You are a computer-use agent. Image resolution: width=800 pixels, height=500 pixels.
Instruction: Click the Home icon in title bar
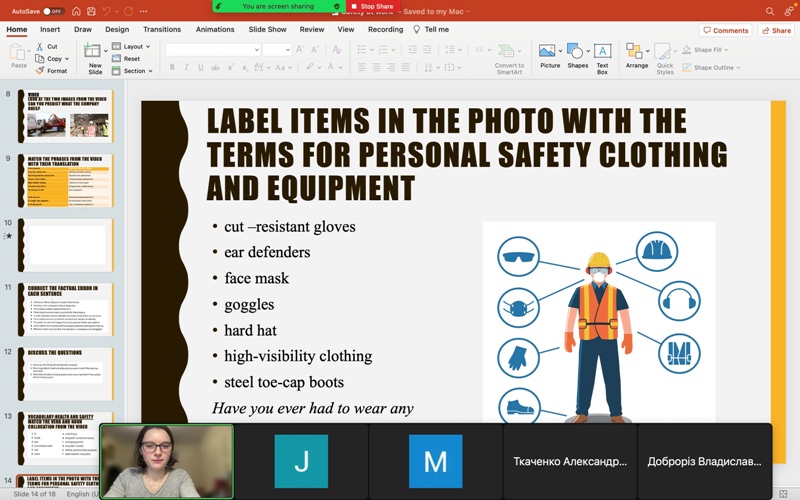coord(78,11)
